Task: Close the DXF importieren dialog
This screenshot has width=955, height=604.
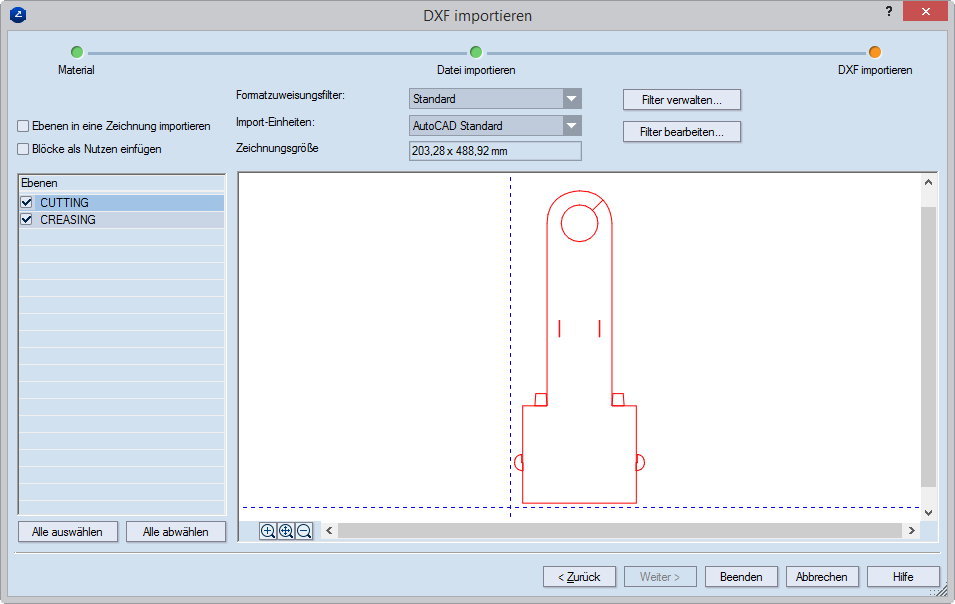Action: point(925,12)
